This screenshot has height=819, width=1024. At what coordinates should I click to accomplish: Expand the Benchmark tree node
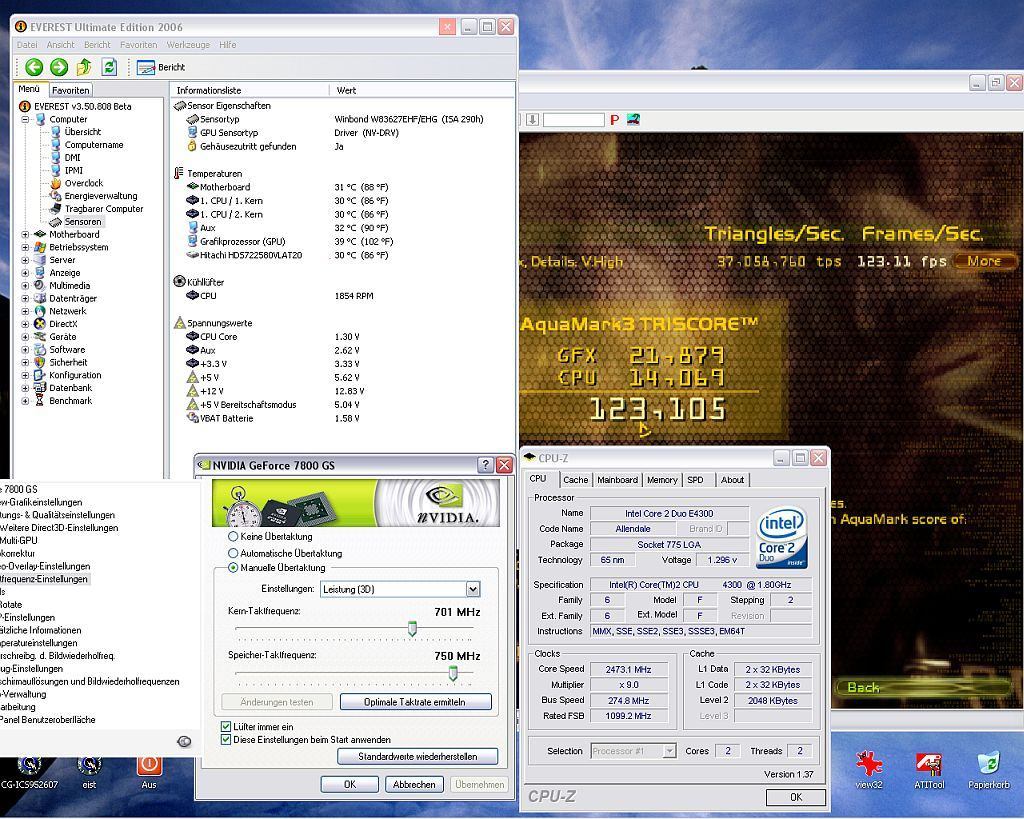25,401
